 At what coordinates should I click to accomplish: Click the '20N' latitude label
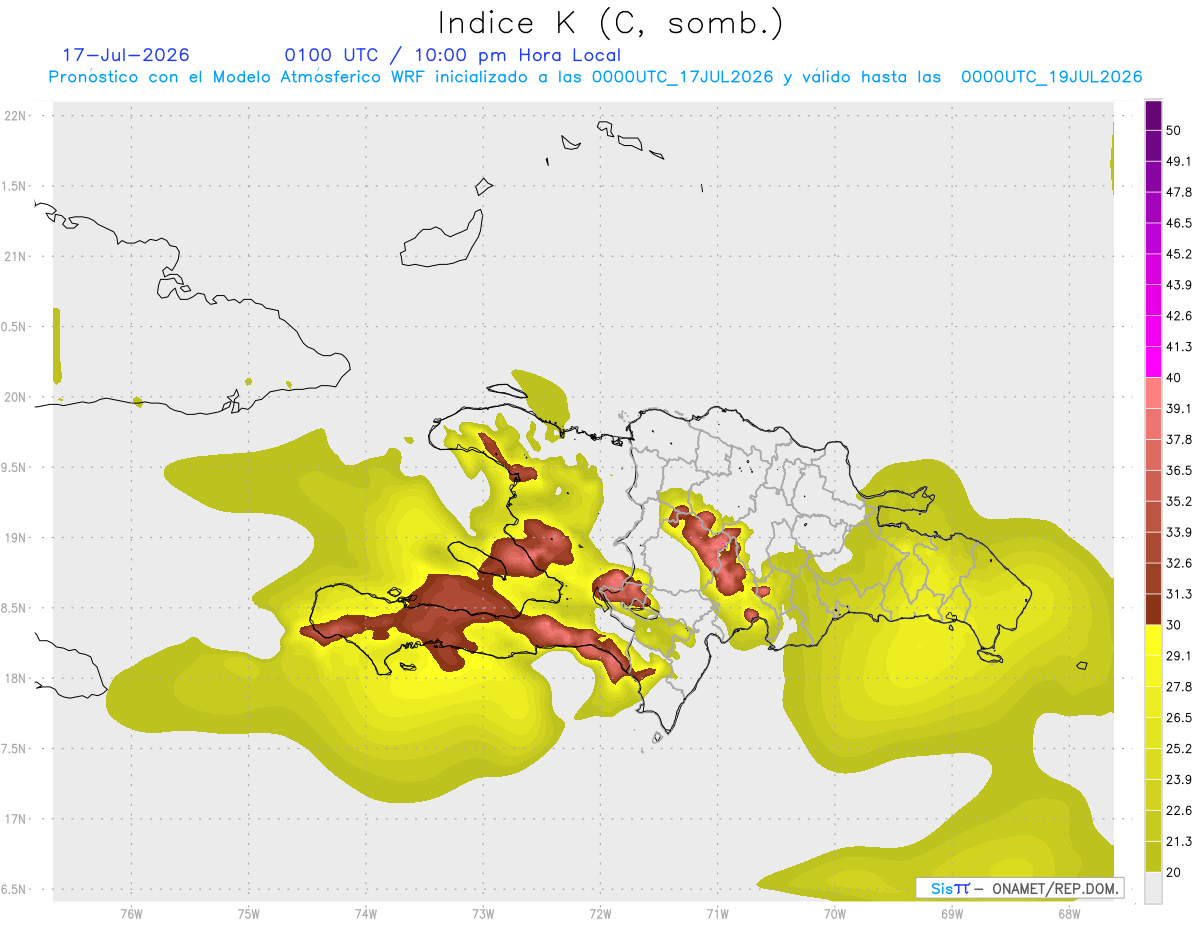click(x=15, y=397)
